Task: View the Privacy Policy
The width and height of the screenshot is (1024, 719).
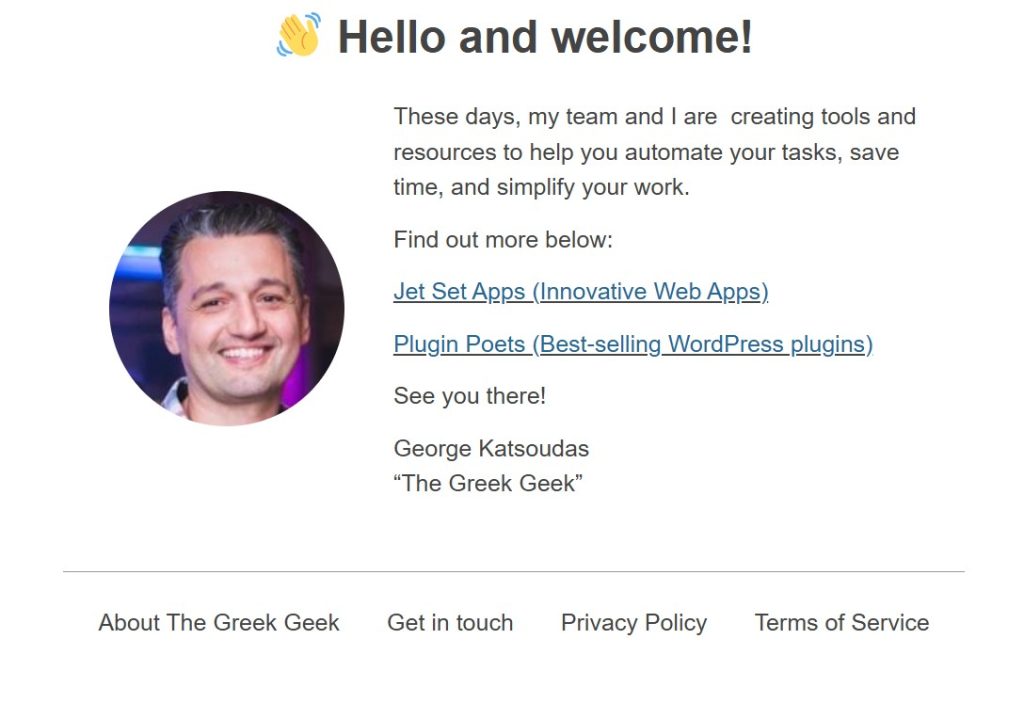Action: (634, 623)
